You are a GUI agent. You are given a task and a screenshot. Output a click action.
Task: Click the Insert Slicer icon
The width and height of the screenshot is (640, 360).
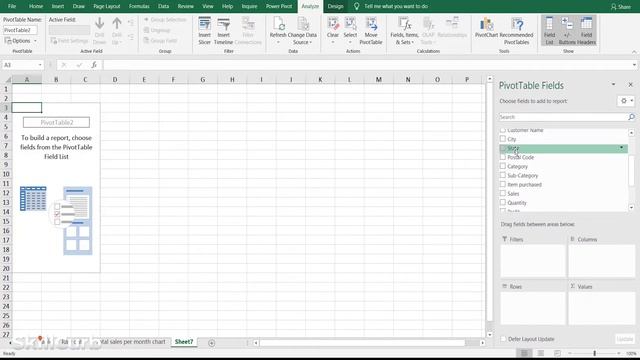click(204, 24)
